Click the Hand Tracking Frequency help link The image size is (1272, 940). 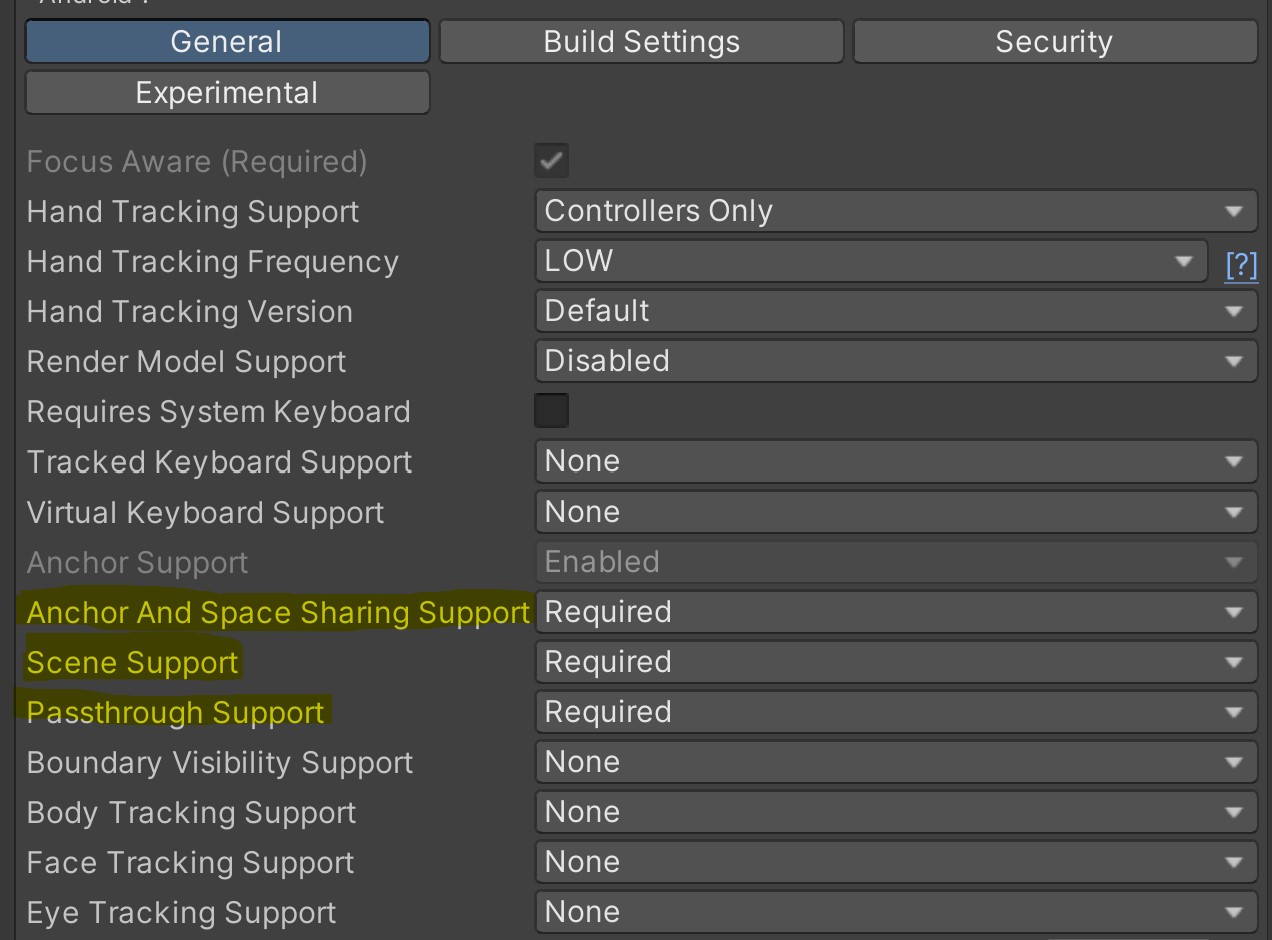1240,264
